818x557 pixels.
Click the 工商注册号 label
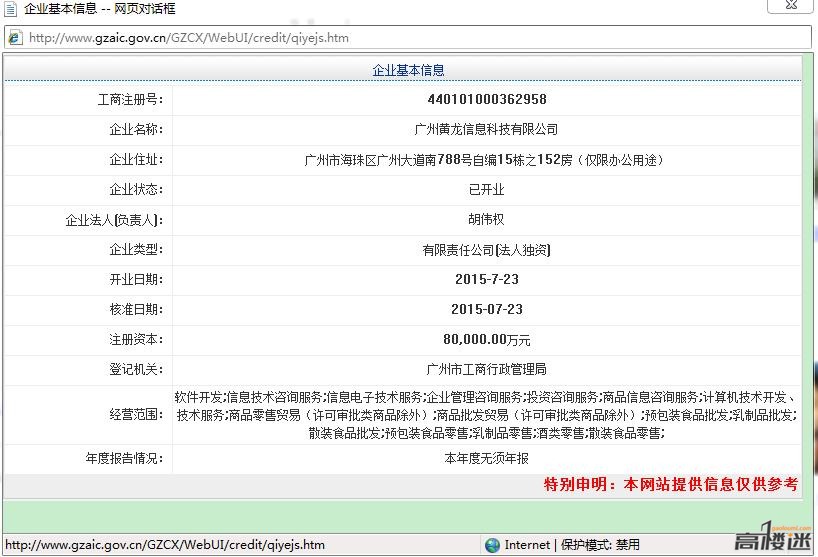[x=130, y=99]
